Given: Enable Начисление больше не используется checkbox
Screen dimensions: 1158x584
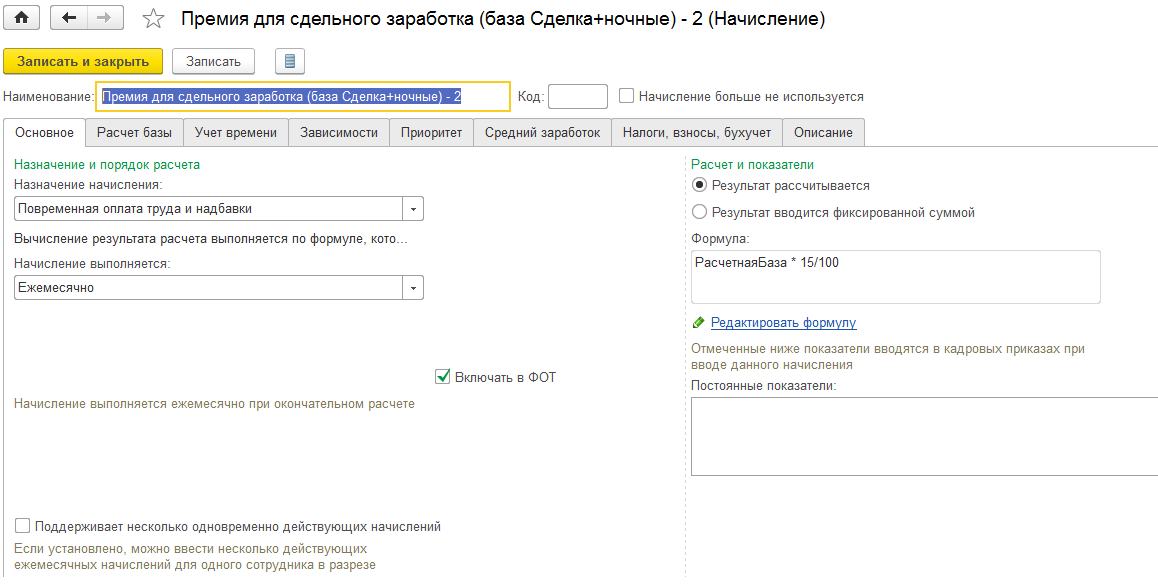Looking at the screenshot, I should pyautogui.click(x=626, y=96).
